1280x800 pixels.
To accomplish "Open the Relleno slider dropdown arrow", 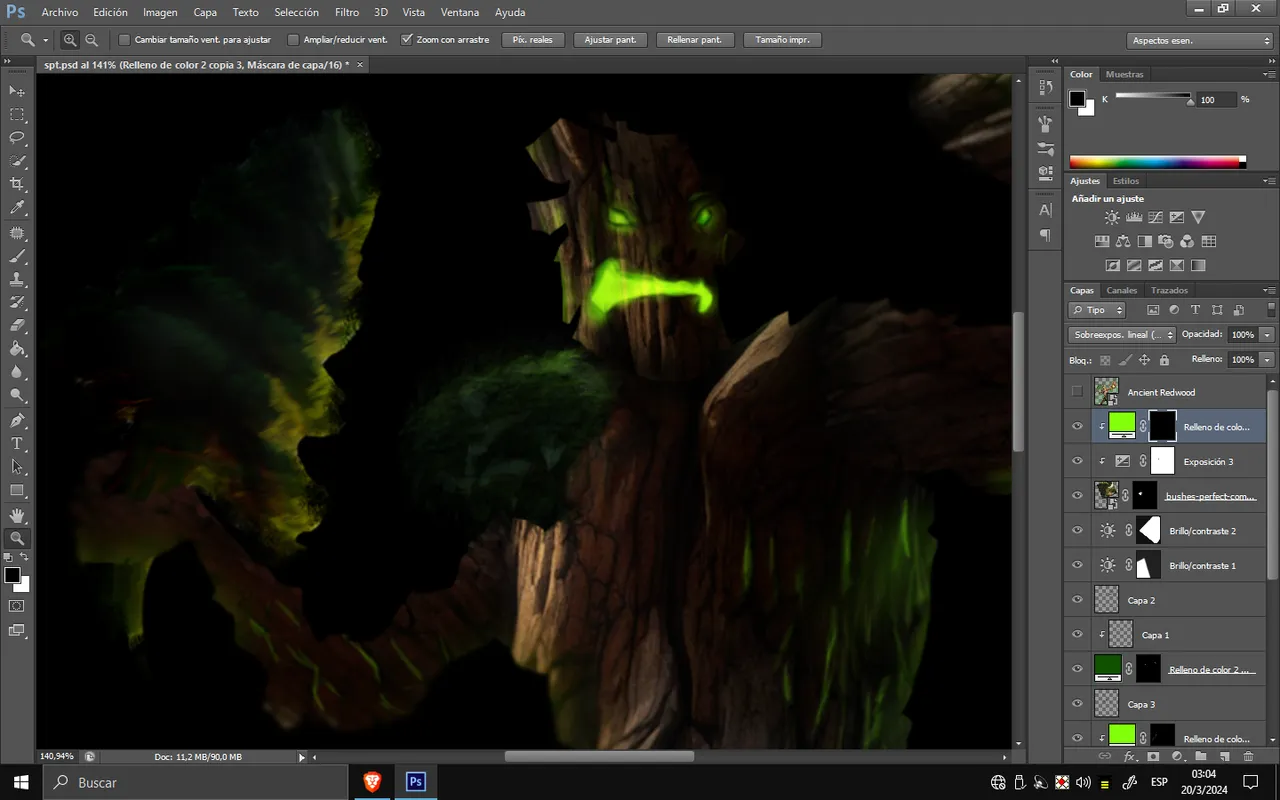I will tap(1268, 360).
